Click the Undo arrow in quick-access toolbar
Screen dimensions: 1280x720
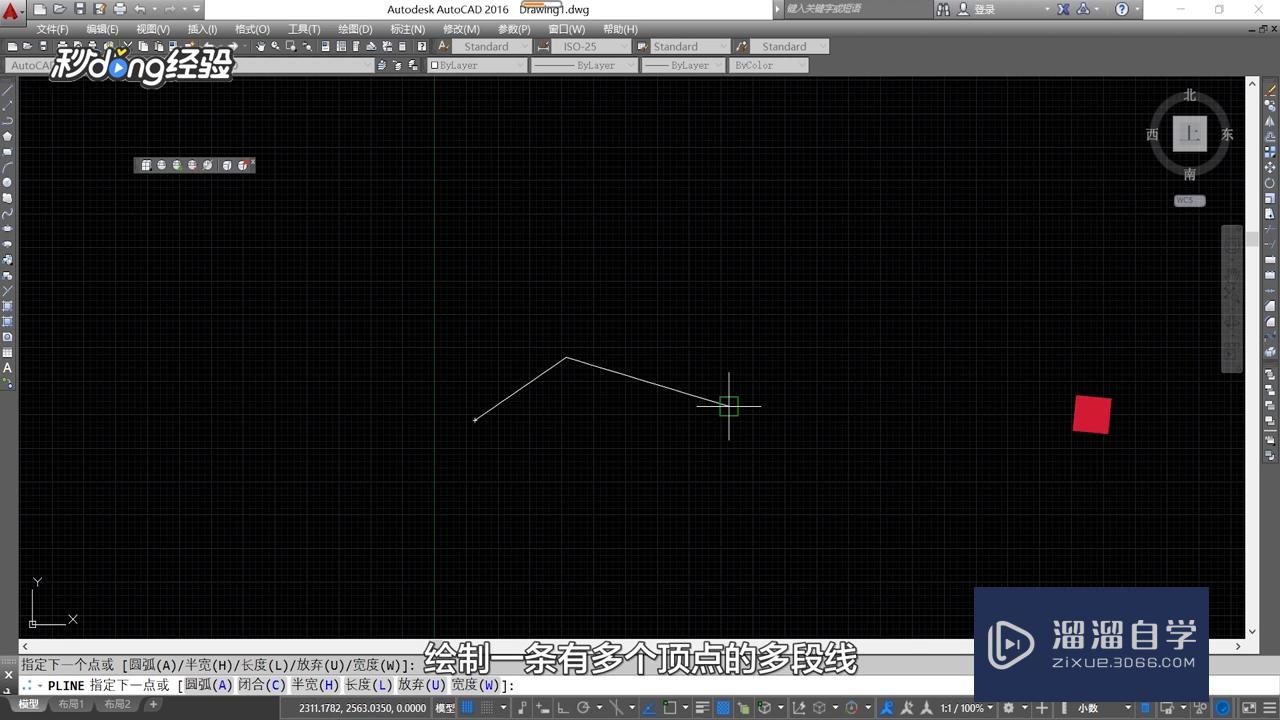140,9
